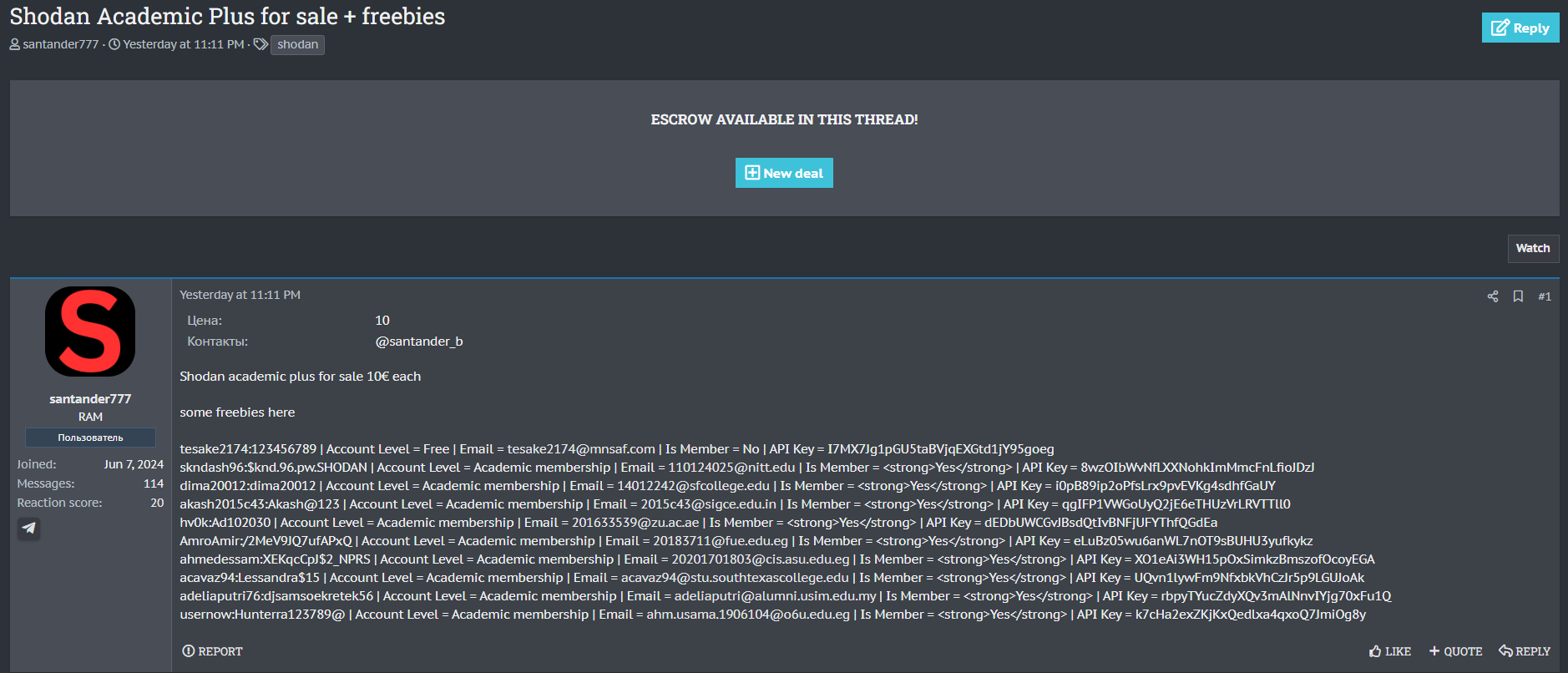Click the akash2015c43 account line
This screenshot has width=1568, height=673.
tap(735, 504)
